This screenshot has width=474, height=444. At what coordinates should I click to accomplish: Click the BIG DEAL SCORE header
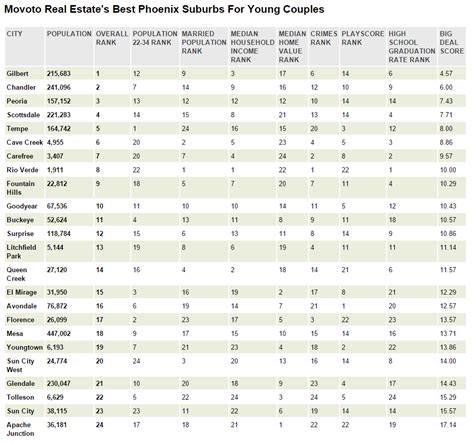[x=452, y=42]
